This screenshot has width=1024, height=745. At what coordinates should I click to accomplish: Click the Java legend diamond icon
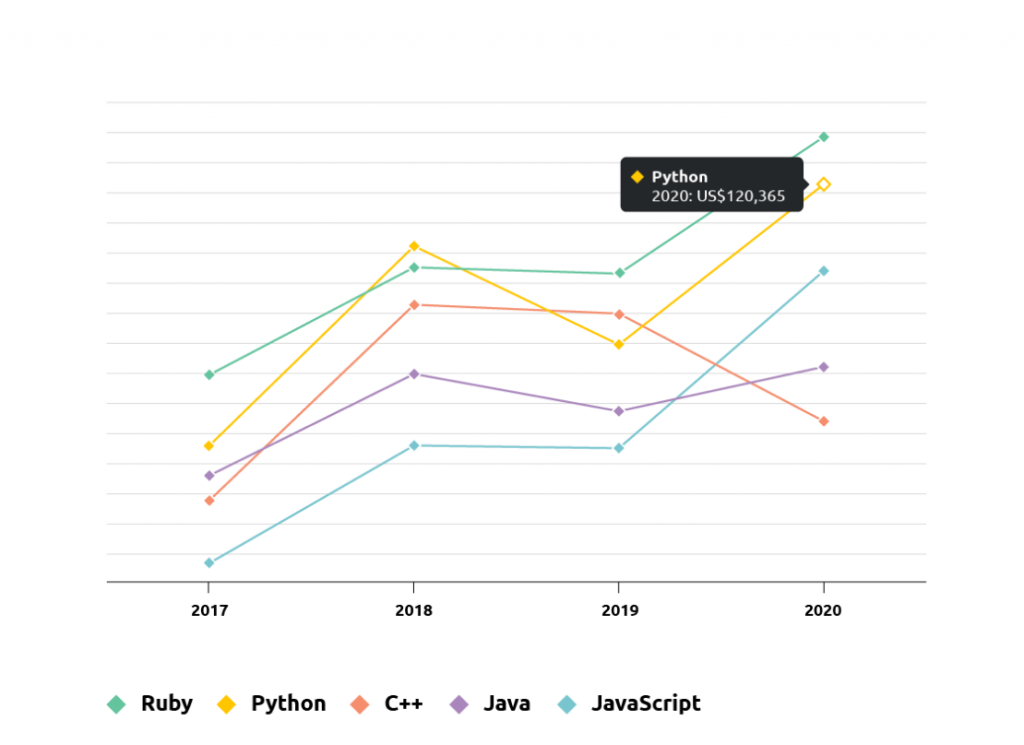coord(459,705)
